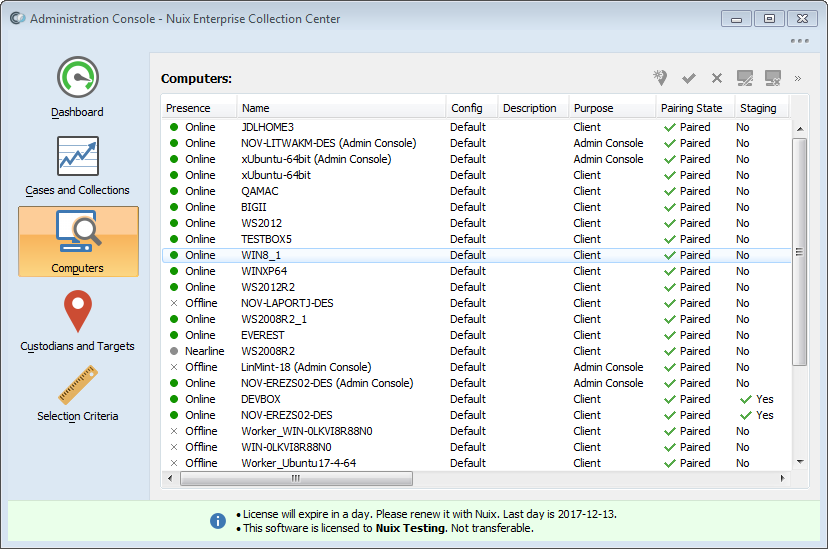Click the staging Yes checkmark for DEVBOX

tap(746, 400)
